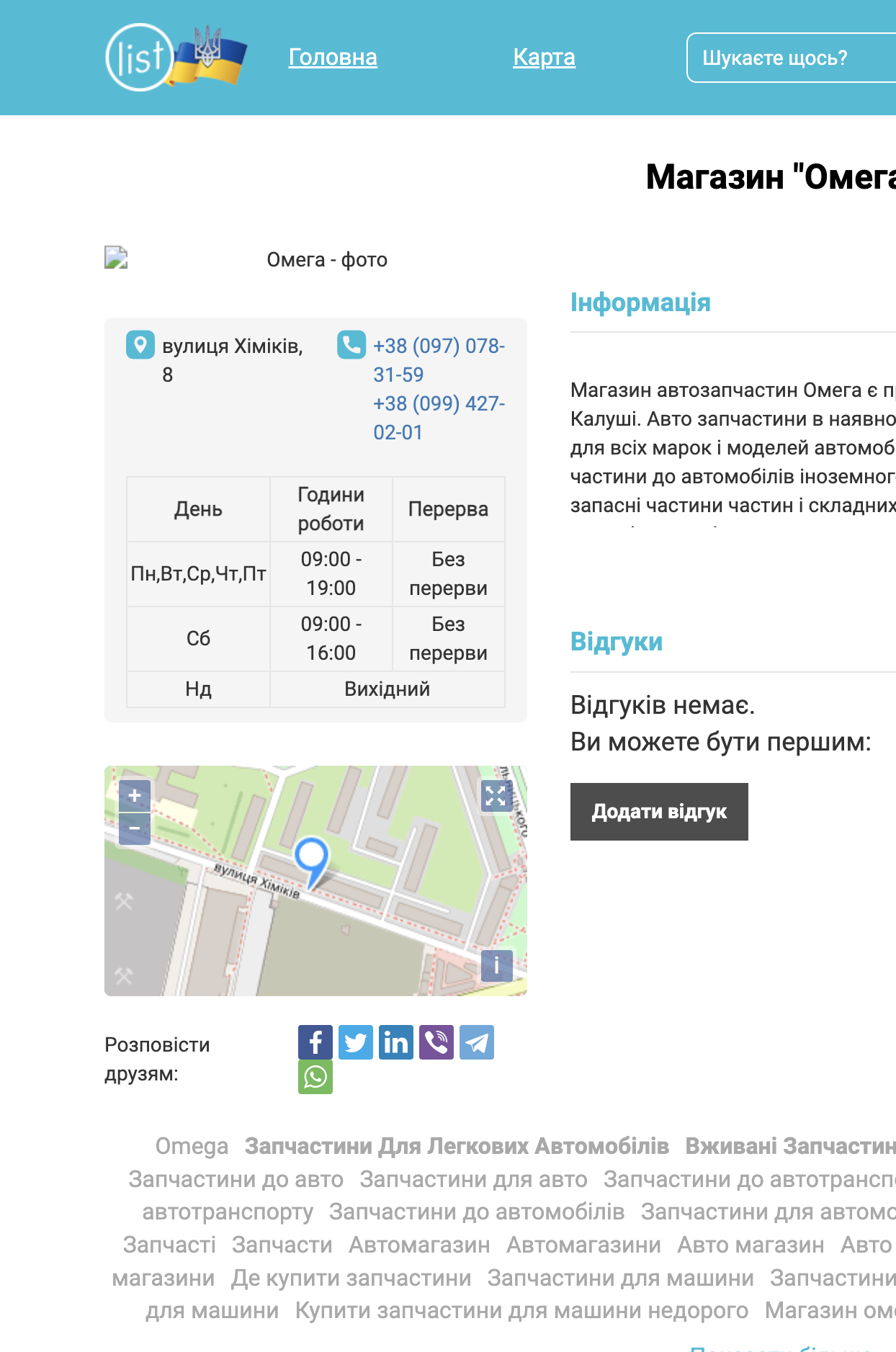Click the Інформація section heading
The width and height of the screenshot is (896, 1352).
[x=640, y=303]
